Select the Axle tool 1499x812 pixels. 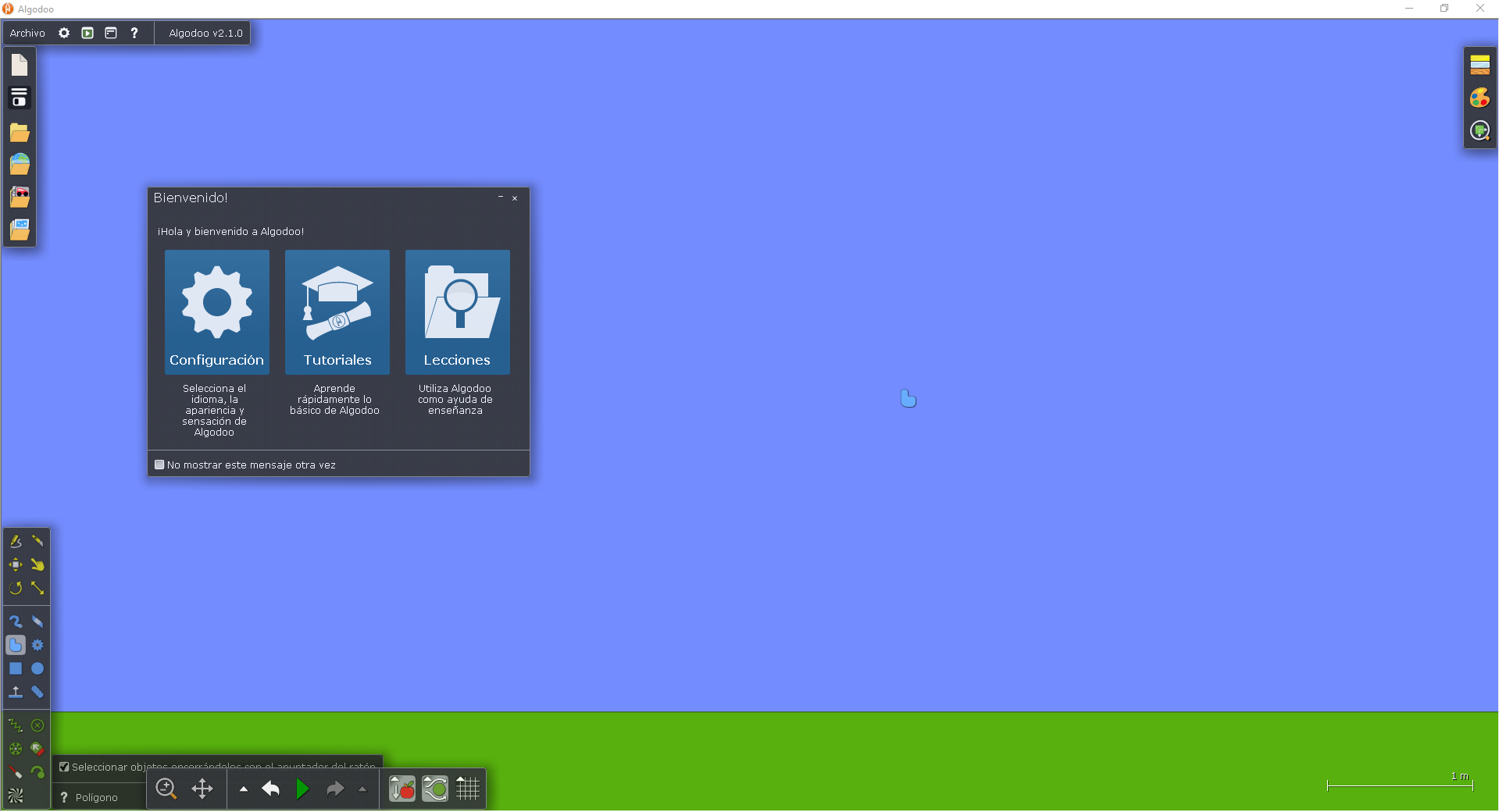point(16,749)
